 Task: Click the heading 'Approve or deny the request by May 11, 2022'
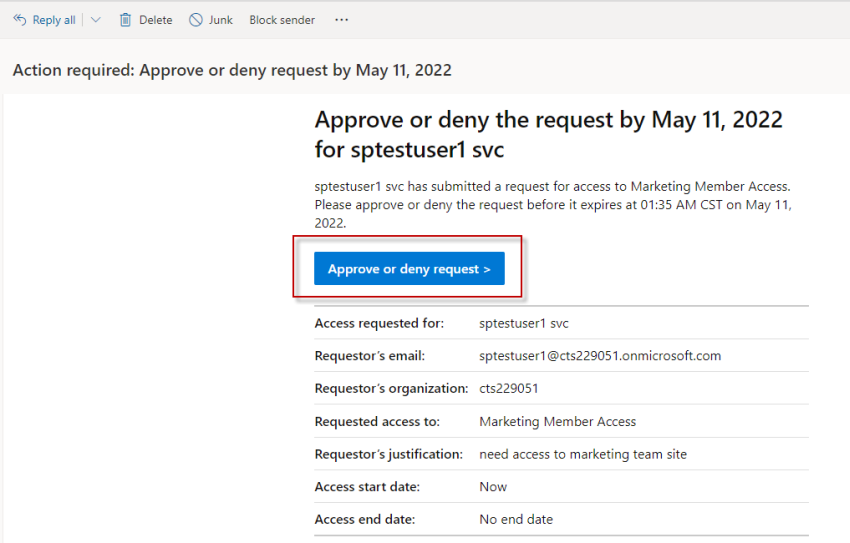[x=548, y=135]
